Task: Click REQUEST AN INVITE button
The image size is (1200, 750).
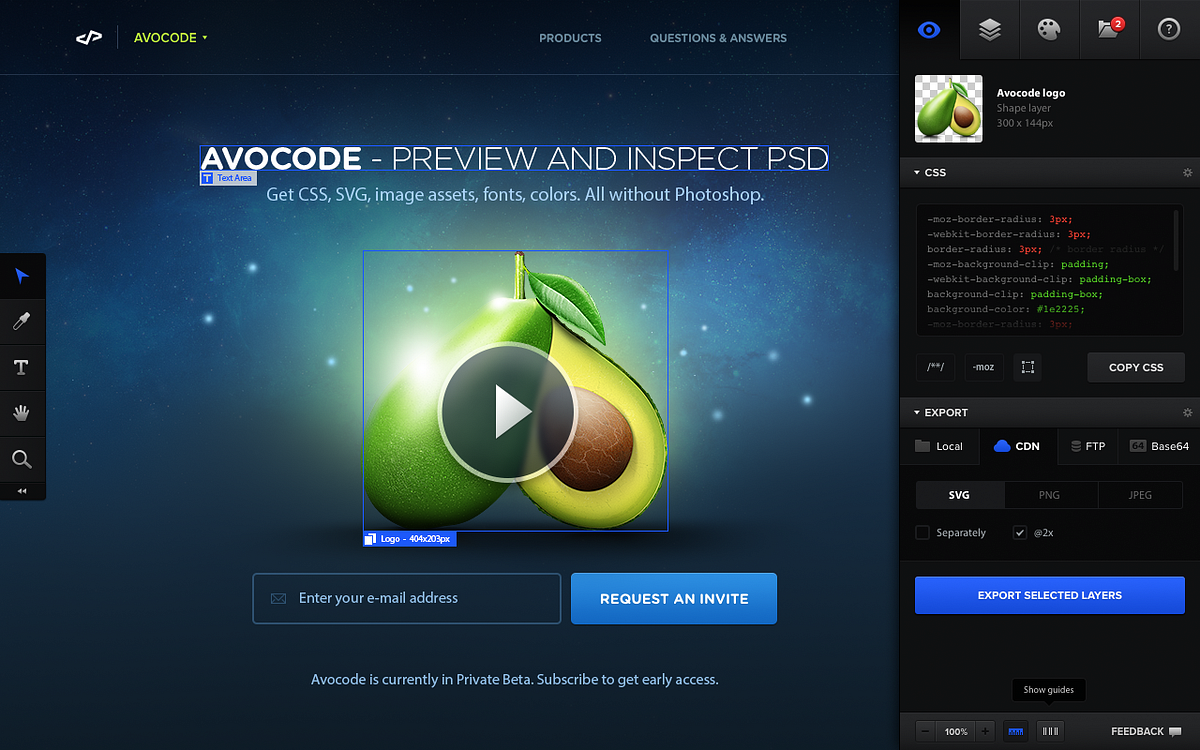Action: click(674, 598)
